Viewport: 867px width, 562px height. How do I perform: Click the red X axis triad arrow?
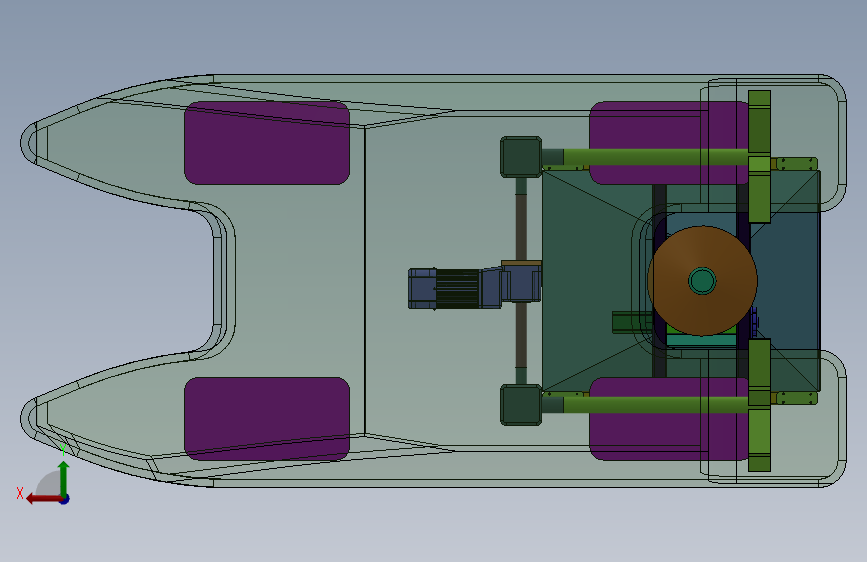(43, 499)
